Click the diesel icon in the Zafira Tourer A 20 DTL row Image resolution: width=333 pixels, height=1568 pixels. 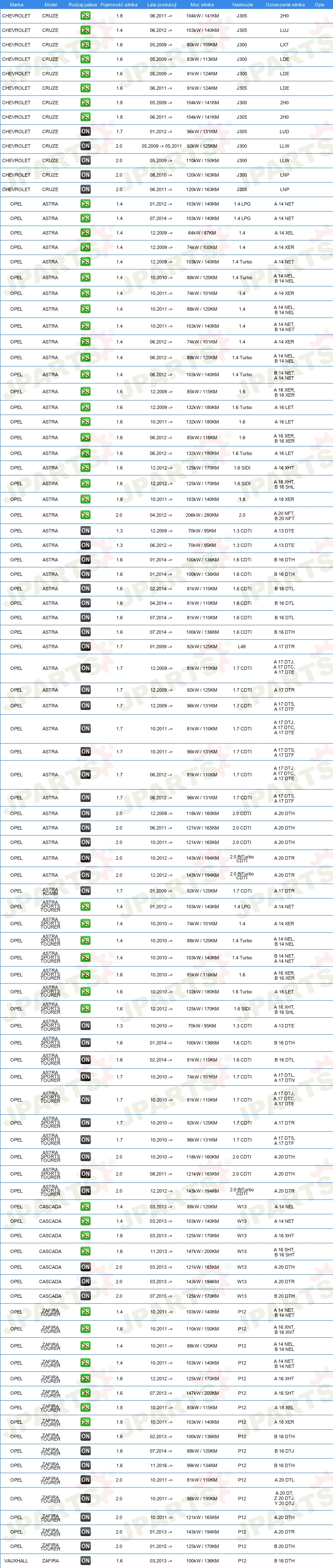tap(85, 1480)
